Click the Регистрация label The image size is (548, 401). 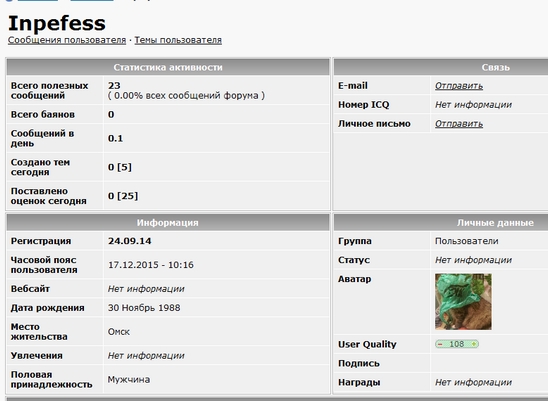pos(41,241)
